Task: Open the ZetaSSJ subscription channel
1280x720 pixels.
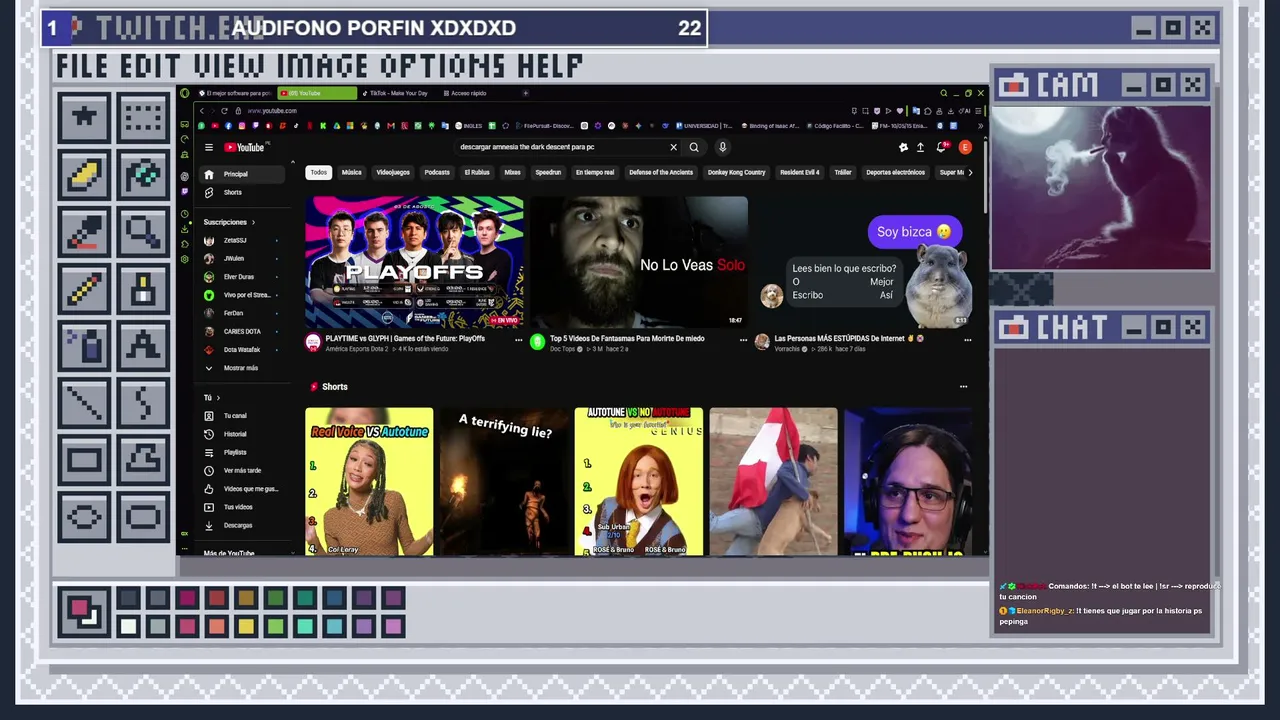Action: coord(240,241)
